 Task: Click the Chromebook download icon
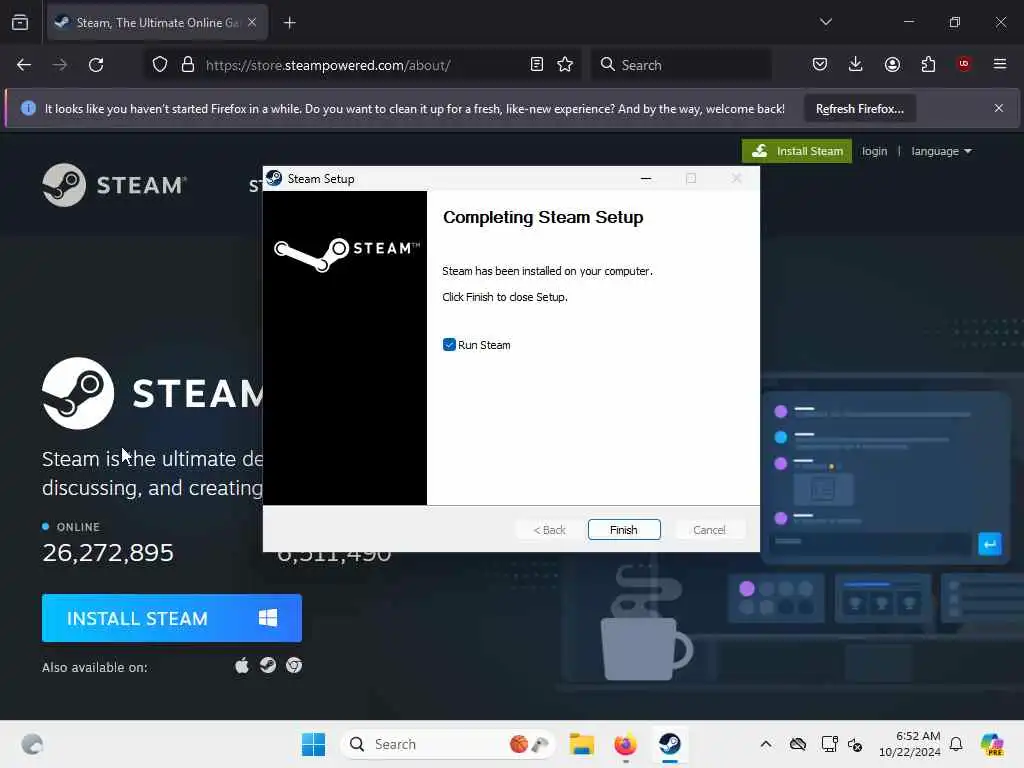[x=294, y=665]
